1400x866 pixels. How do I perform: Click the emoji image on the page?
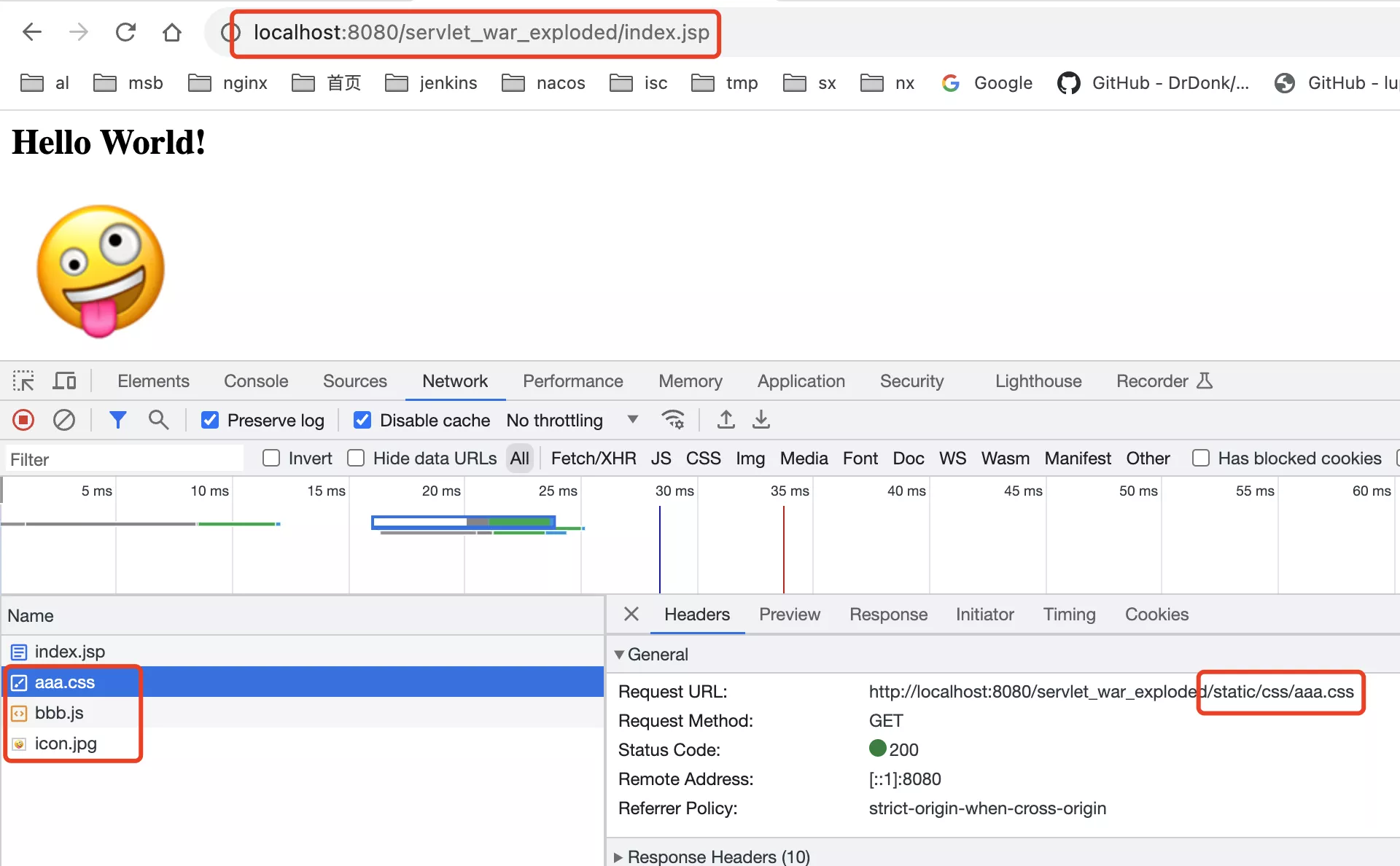coord(101,271)
